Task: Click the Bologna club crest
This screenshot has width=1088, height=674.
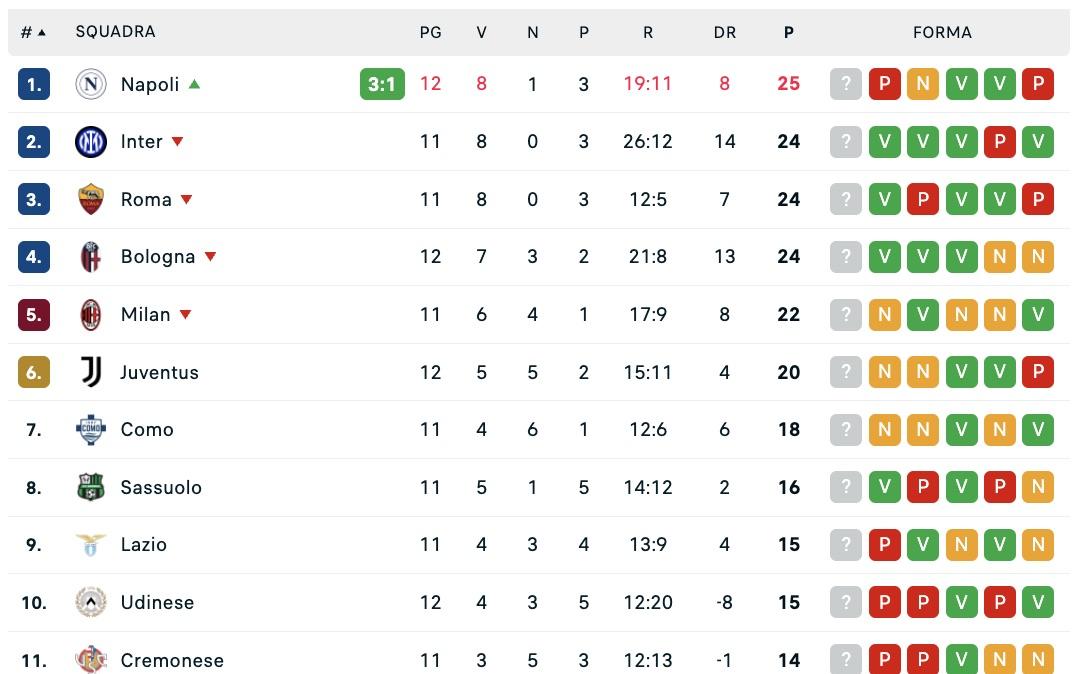Action: pos(91,256)
